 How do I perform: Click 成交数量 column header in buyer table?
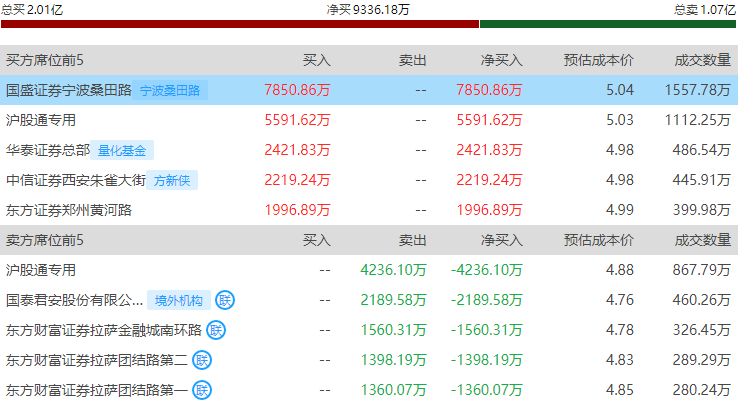[x=703, y=60]
